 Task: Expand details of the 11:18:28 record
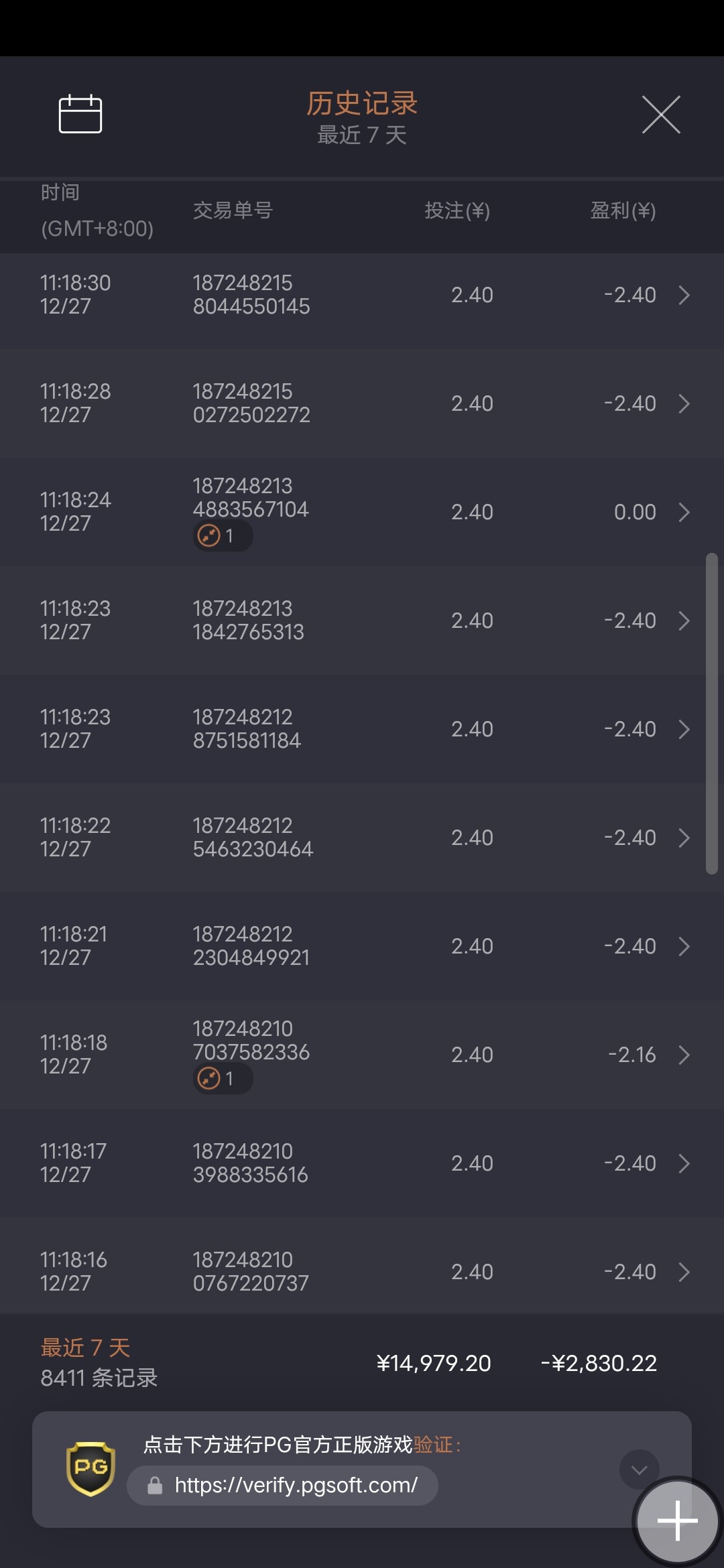pyautogui.click(x=684, y=403)
